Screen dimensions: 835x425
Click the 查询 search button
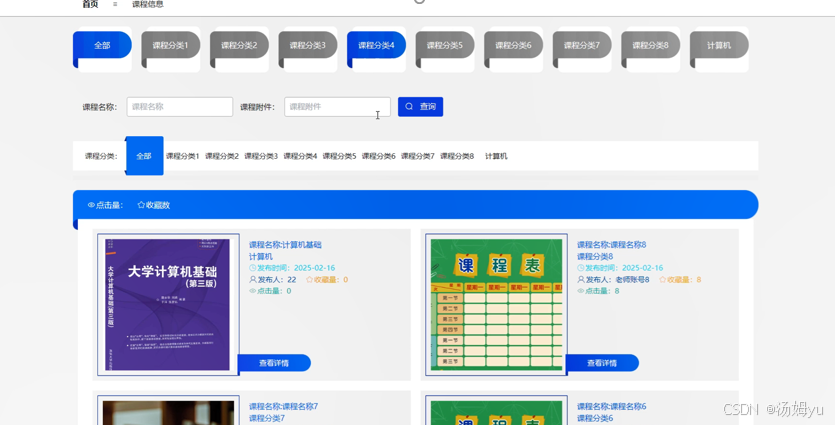pyautogui.click(x=420, y=107)
